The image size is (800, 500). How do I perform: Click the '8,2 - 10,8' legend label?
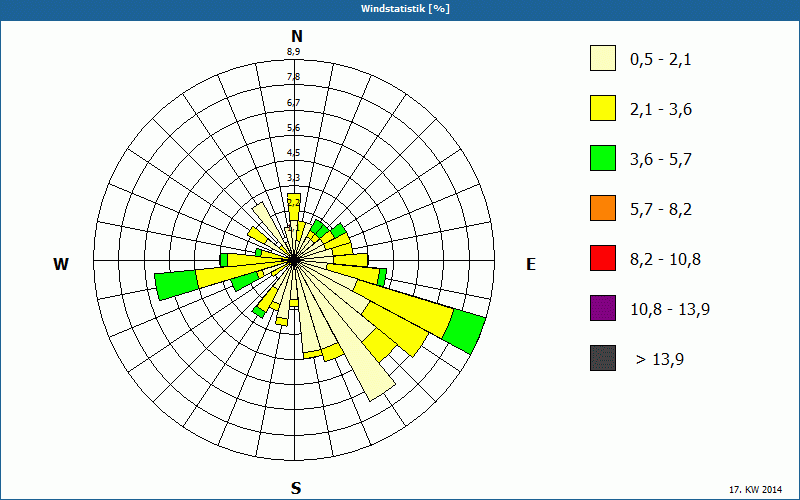tap(666, 260)
